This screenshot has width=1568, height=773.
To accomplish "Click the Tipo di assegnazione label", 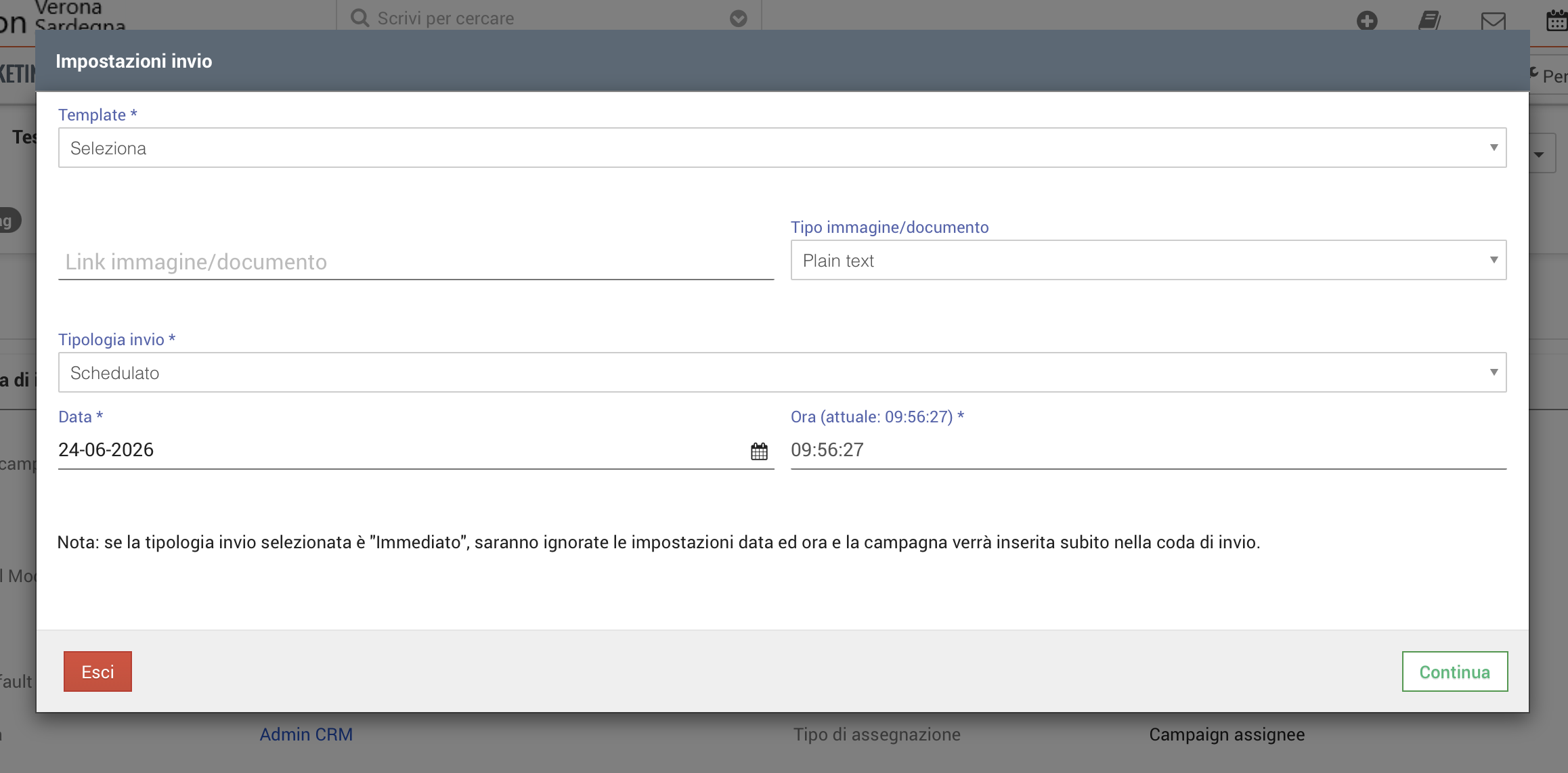I will pos(877,734).
